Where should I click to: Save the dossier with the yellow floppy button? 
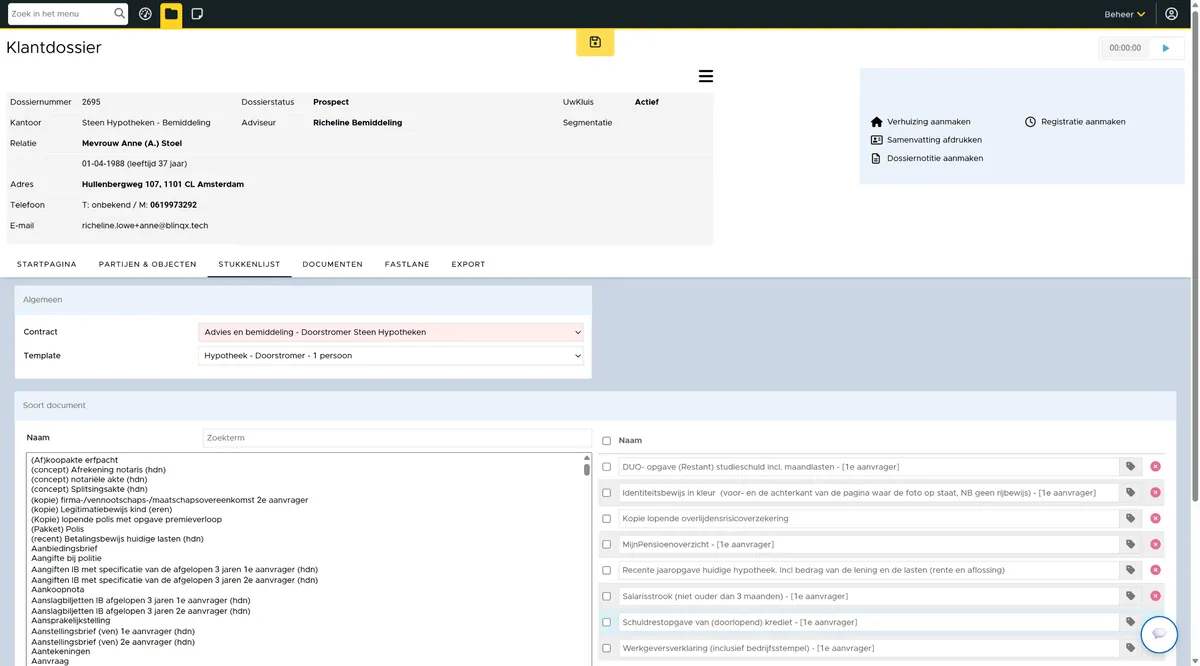click(595, 42)
